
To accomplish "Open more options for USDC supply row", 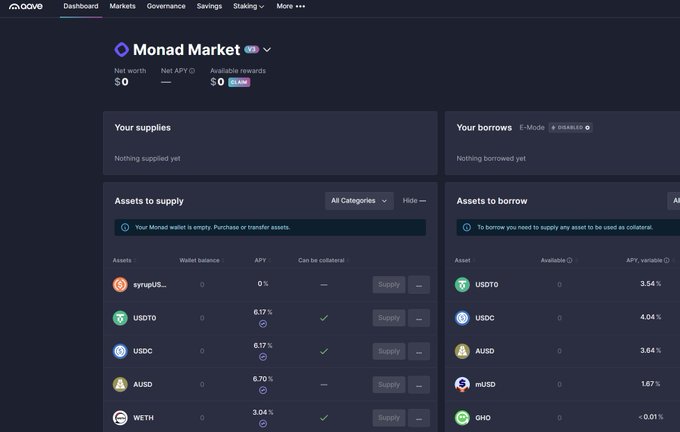I will coord(419,351).
